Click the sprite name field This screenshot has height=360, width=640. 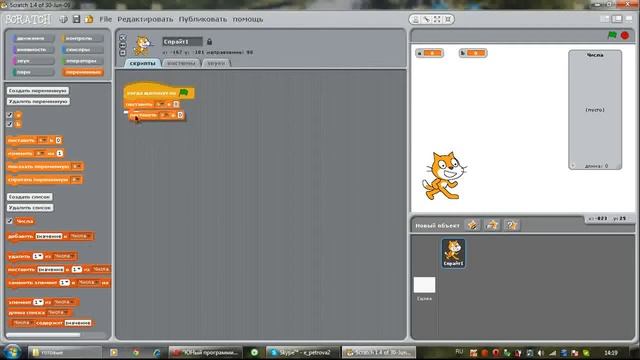[182, 42]
